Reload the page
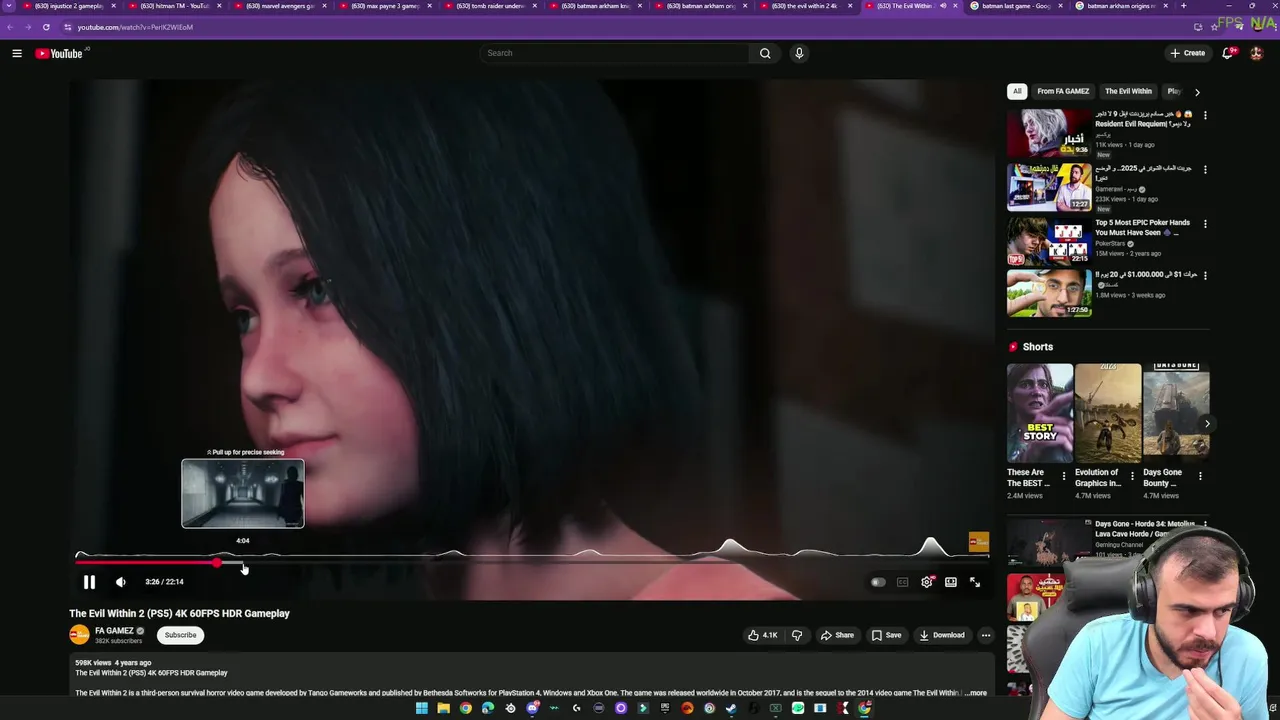The image size is (1280, 720). tap(46, 27)
